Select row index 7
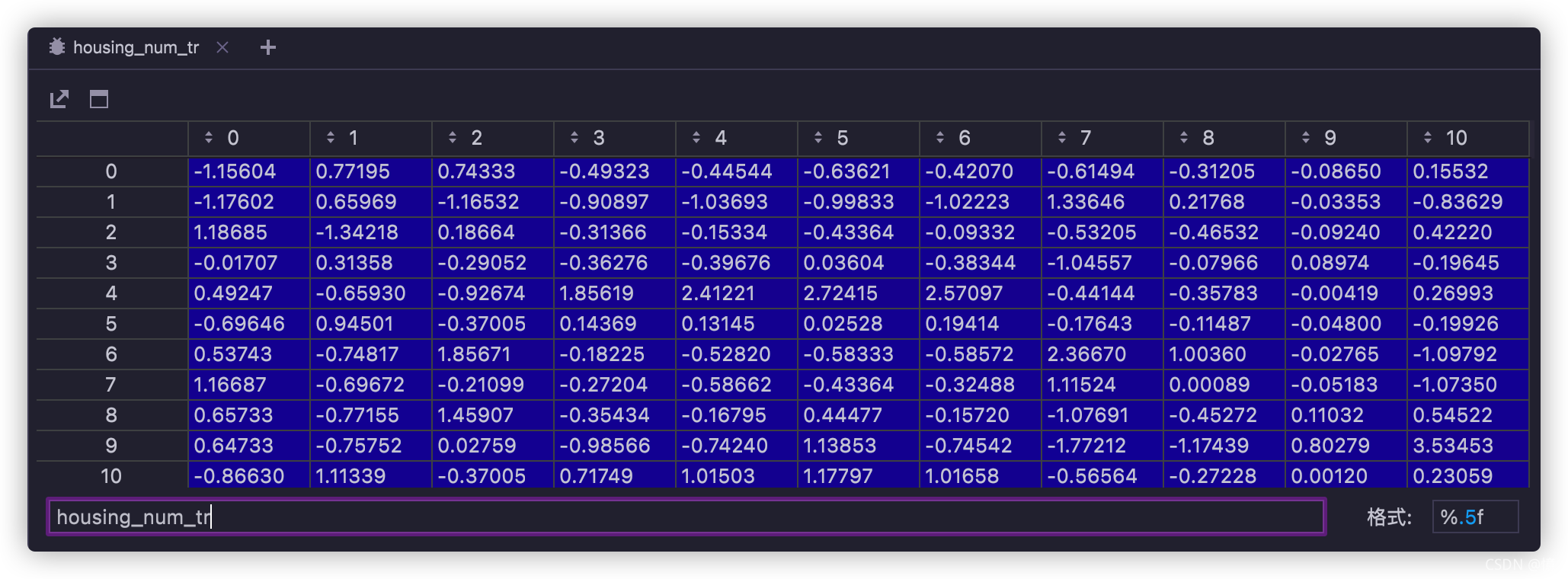The height and width of the screenshot is (579, 1568). [111, 385]
